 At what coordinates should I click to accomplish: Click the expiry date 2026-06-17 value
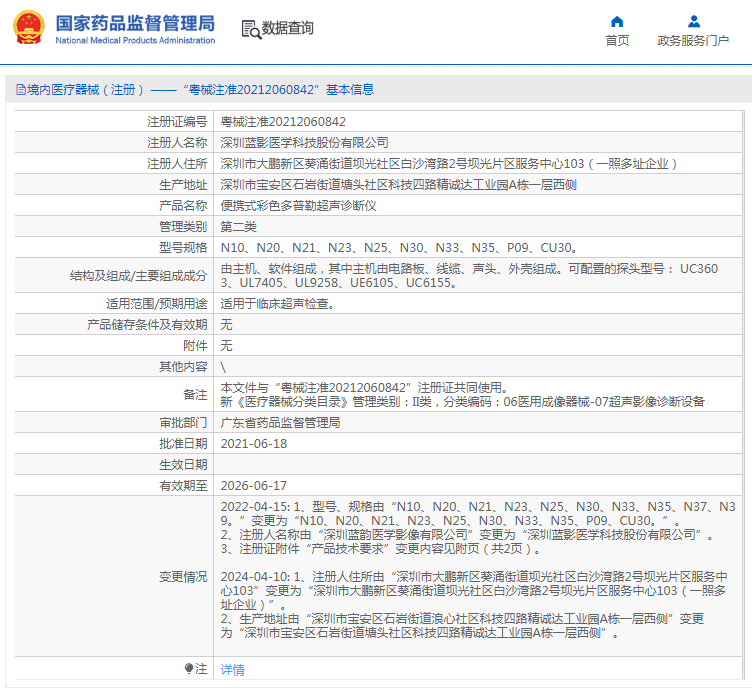pos(253,485)
